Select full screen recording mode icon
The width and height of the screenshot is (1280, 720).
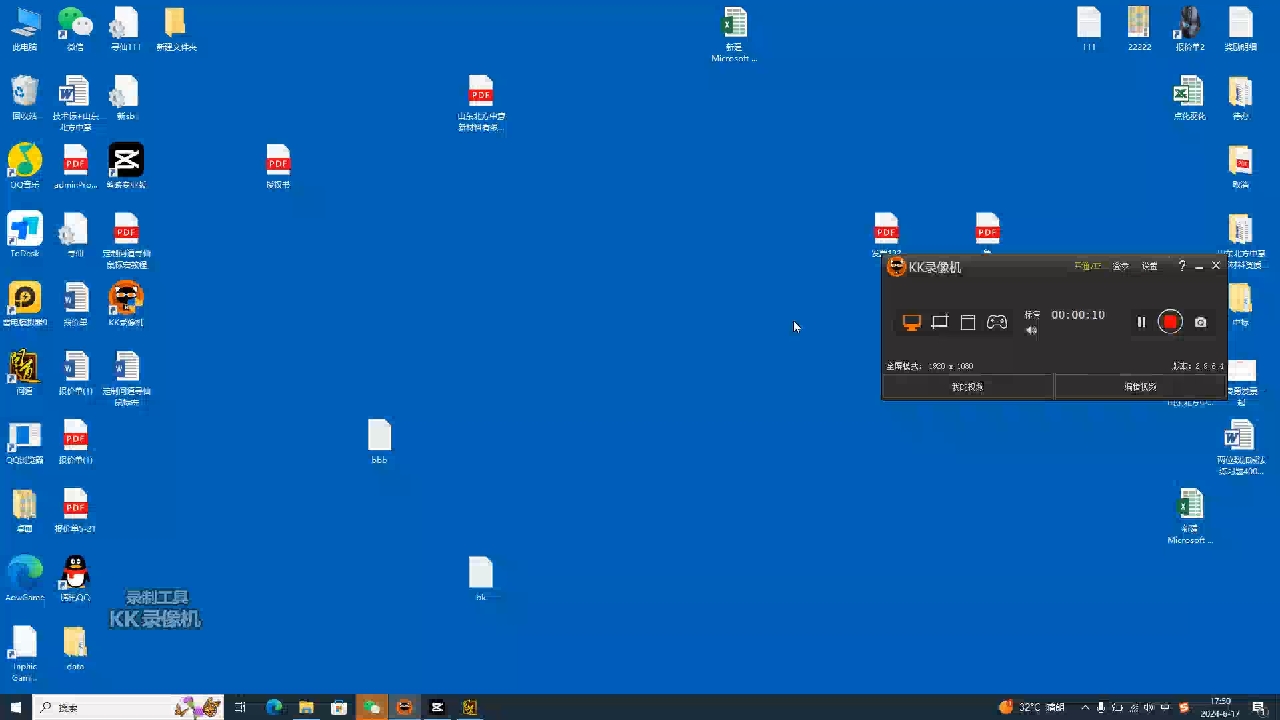coord(911,322)
